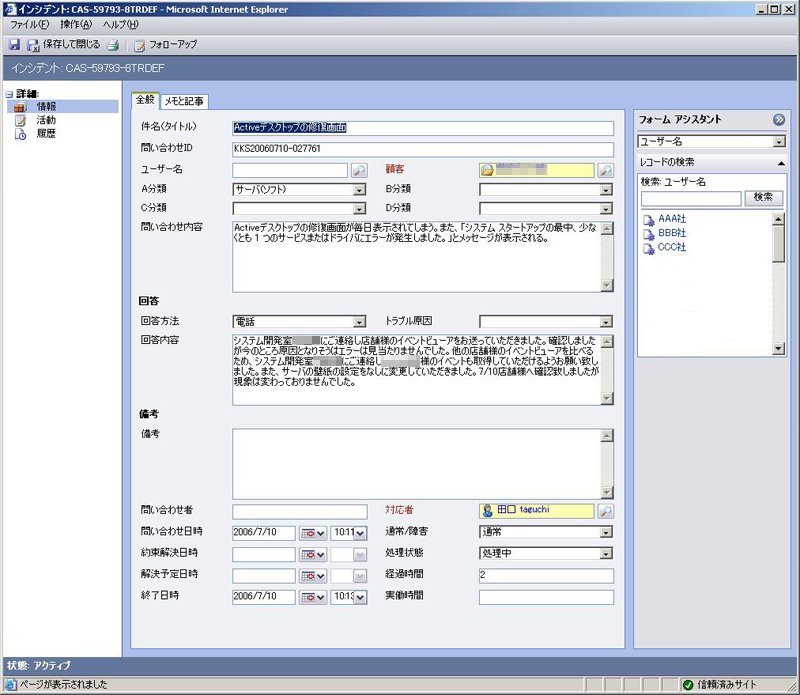This screenshot has height=695, width=800.
Task: Open the 問い合わせ日時 time dropdown
Action: (x=360, y=534)
